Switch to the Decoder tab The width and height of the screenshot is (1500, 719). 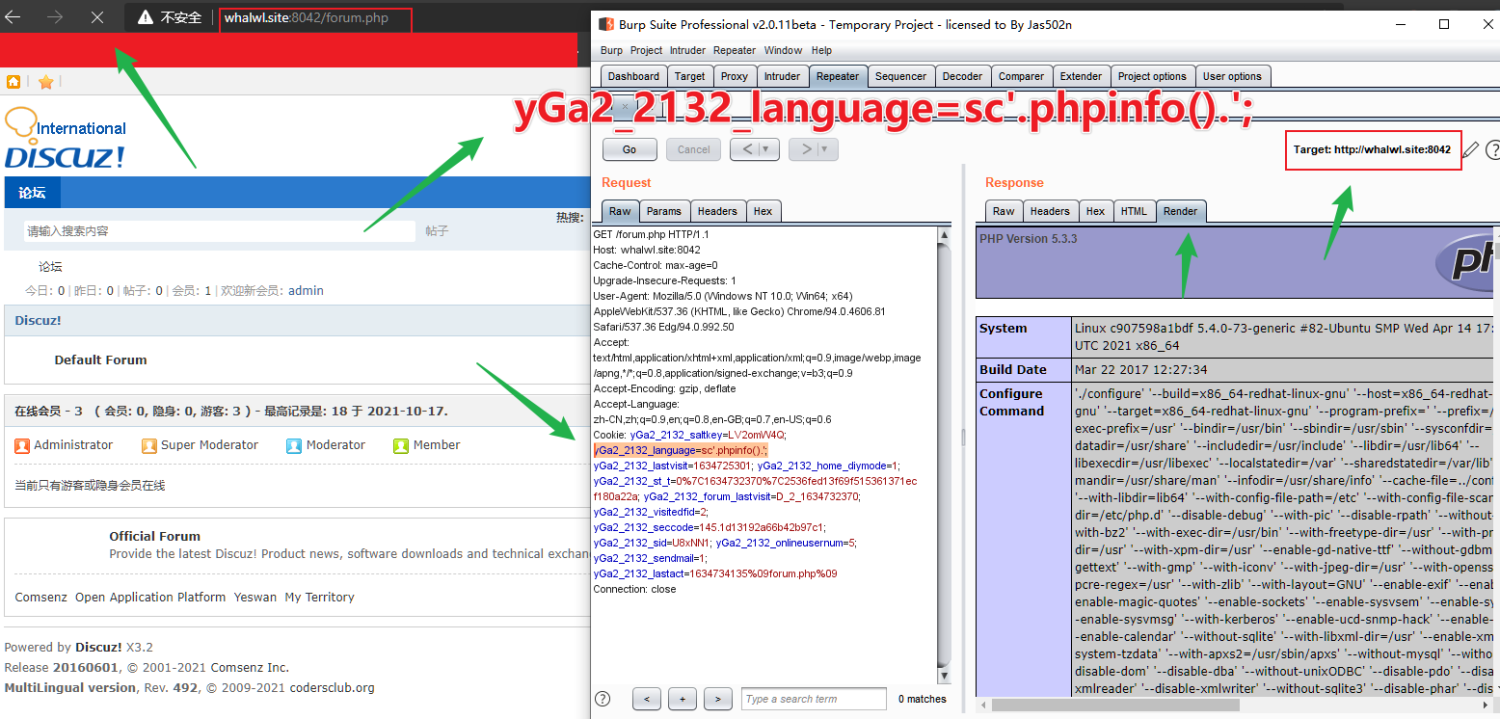click(x=963, y=76)
